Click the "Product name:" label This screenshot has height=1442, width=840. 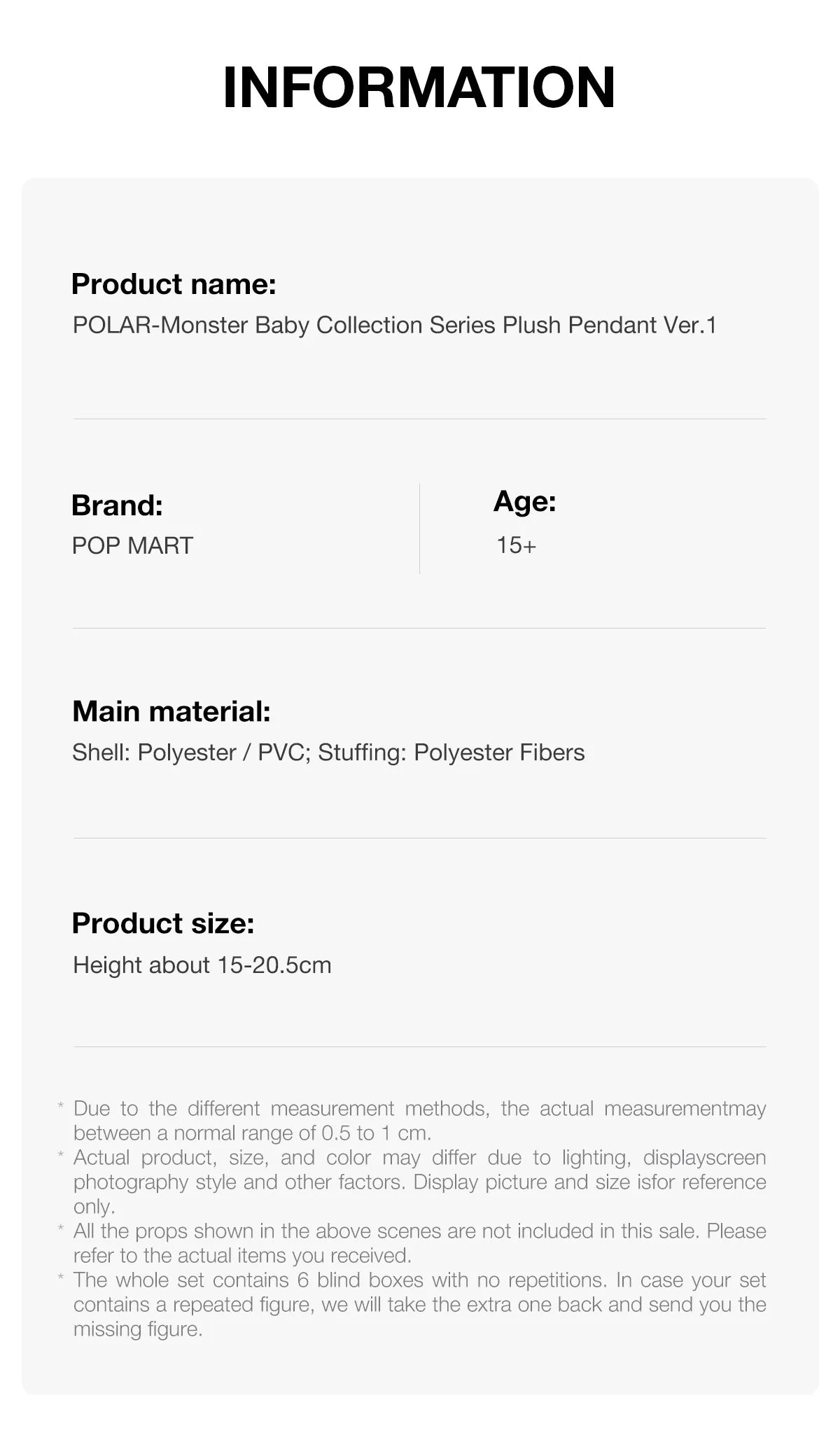point(174,284)
